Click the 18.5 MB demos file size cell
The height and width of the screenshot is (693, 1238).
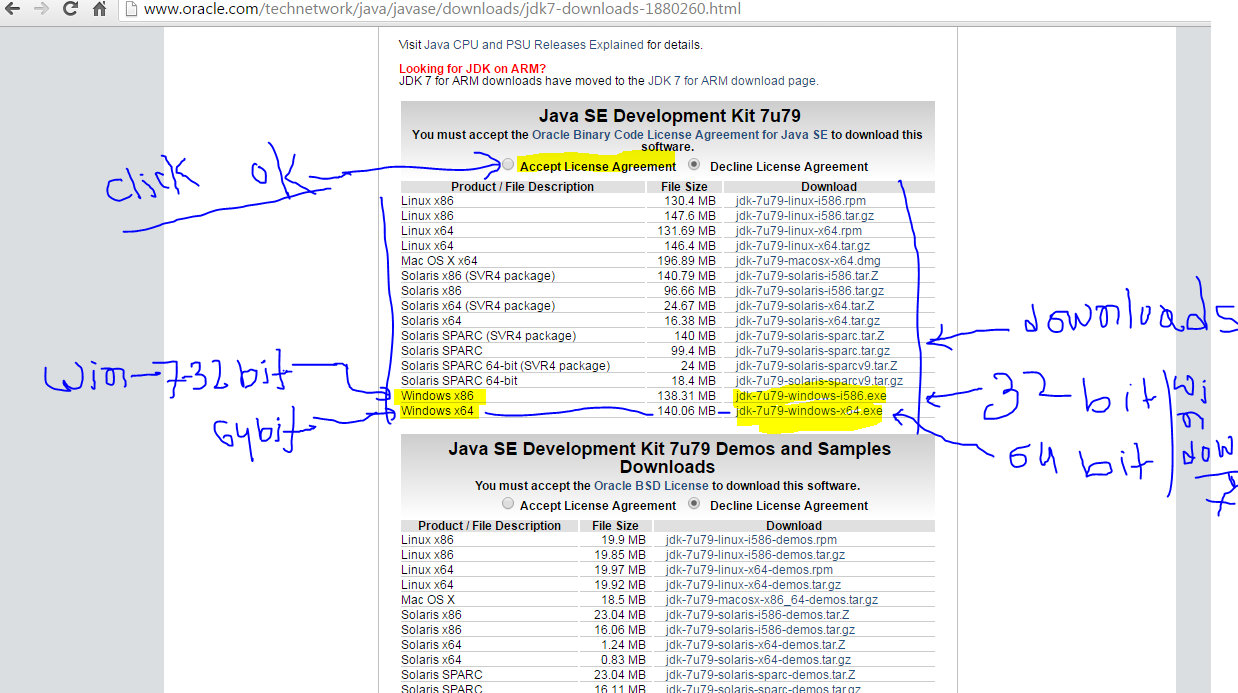tap(624, 600)
